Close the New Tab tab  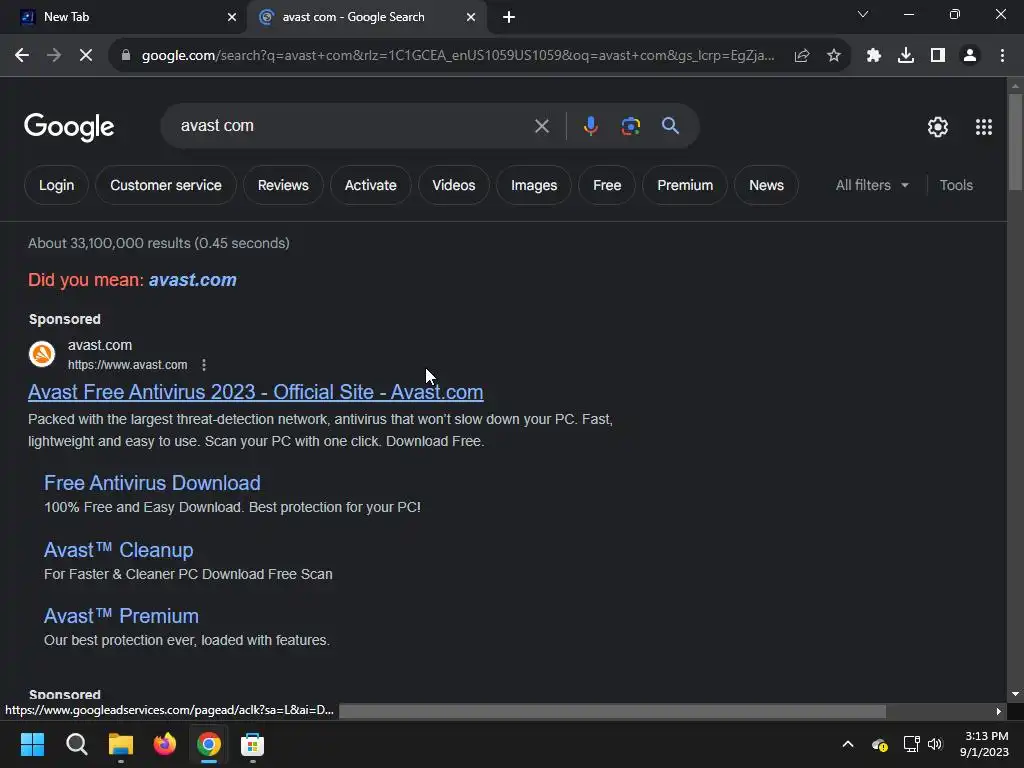[x=232, y=17]
